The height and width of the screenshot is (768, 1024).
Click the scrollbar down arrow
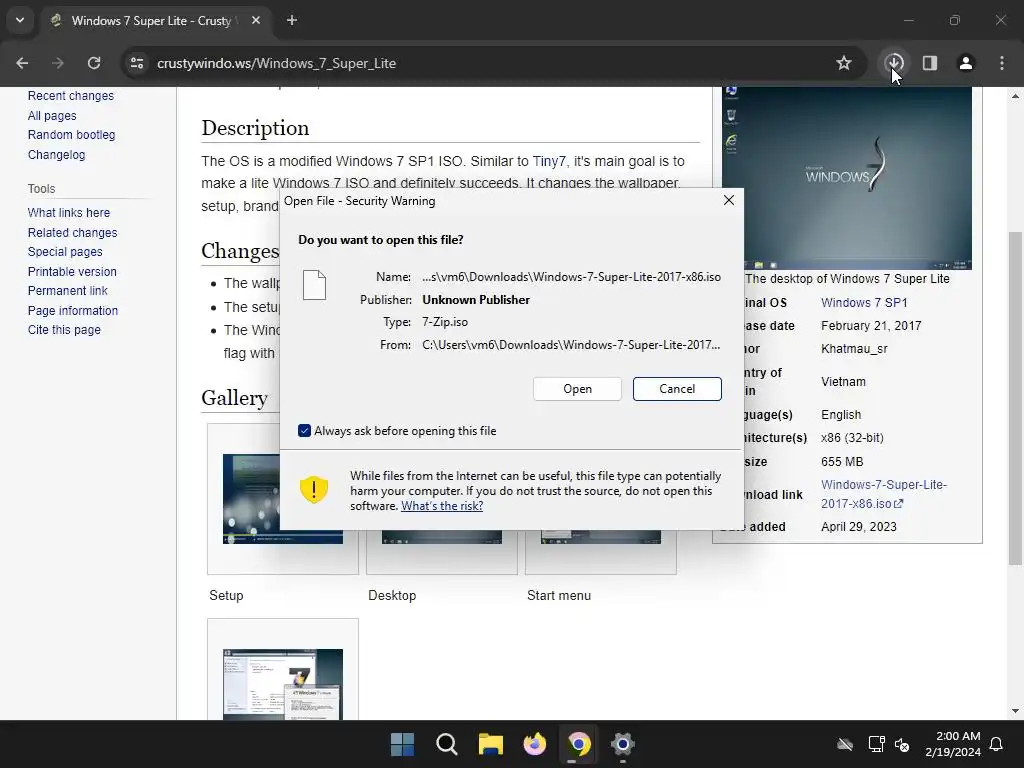tap(1015, 711)
